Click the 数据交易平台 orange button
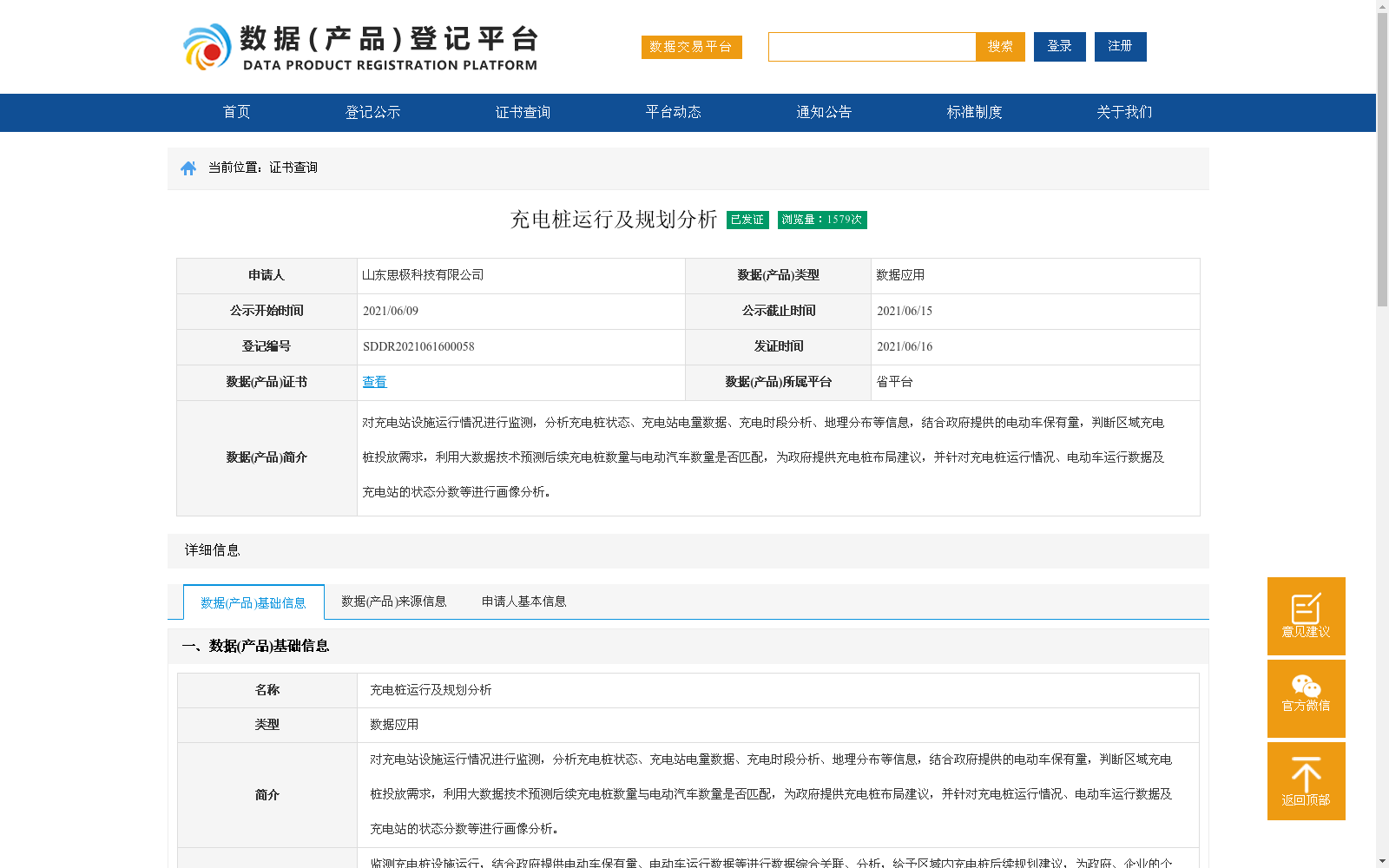Viewport: 1389px width, 868px height. tap(691, 47)
